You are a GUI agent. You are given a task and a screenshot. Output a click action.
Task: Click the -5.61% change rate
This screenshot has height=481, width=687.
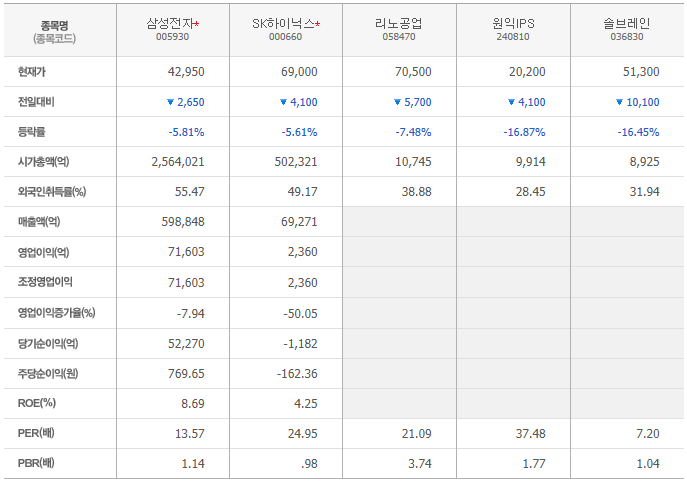pos(300,132)
